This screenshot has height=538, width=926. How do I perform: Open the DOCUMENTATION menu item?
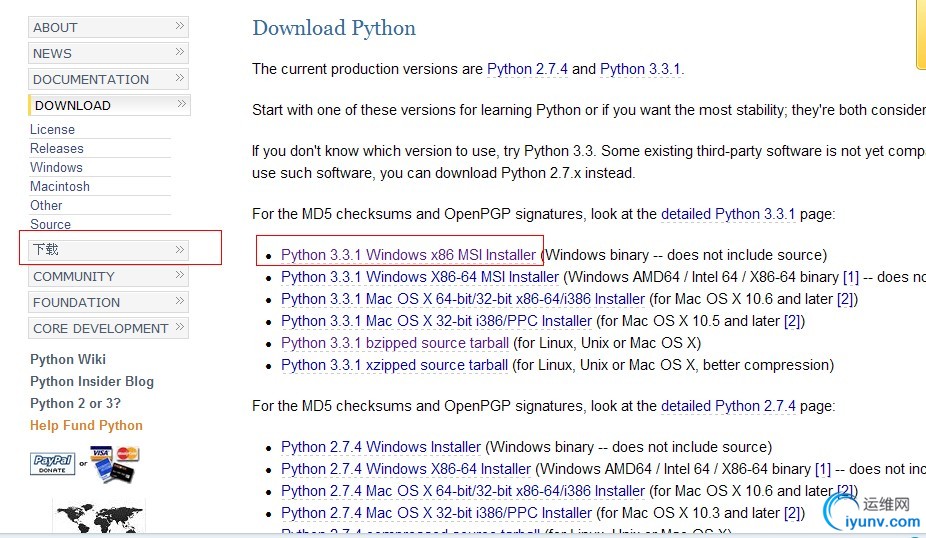[108, 79]
